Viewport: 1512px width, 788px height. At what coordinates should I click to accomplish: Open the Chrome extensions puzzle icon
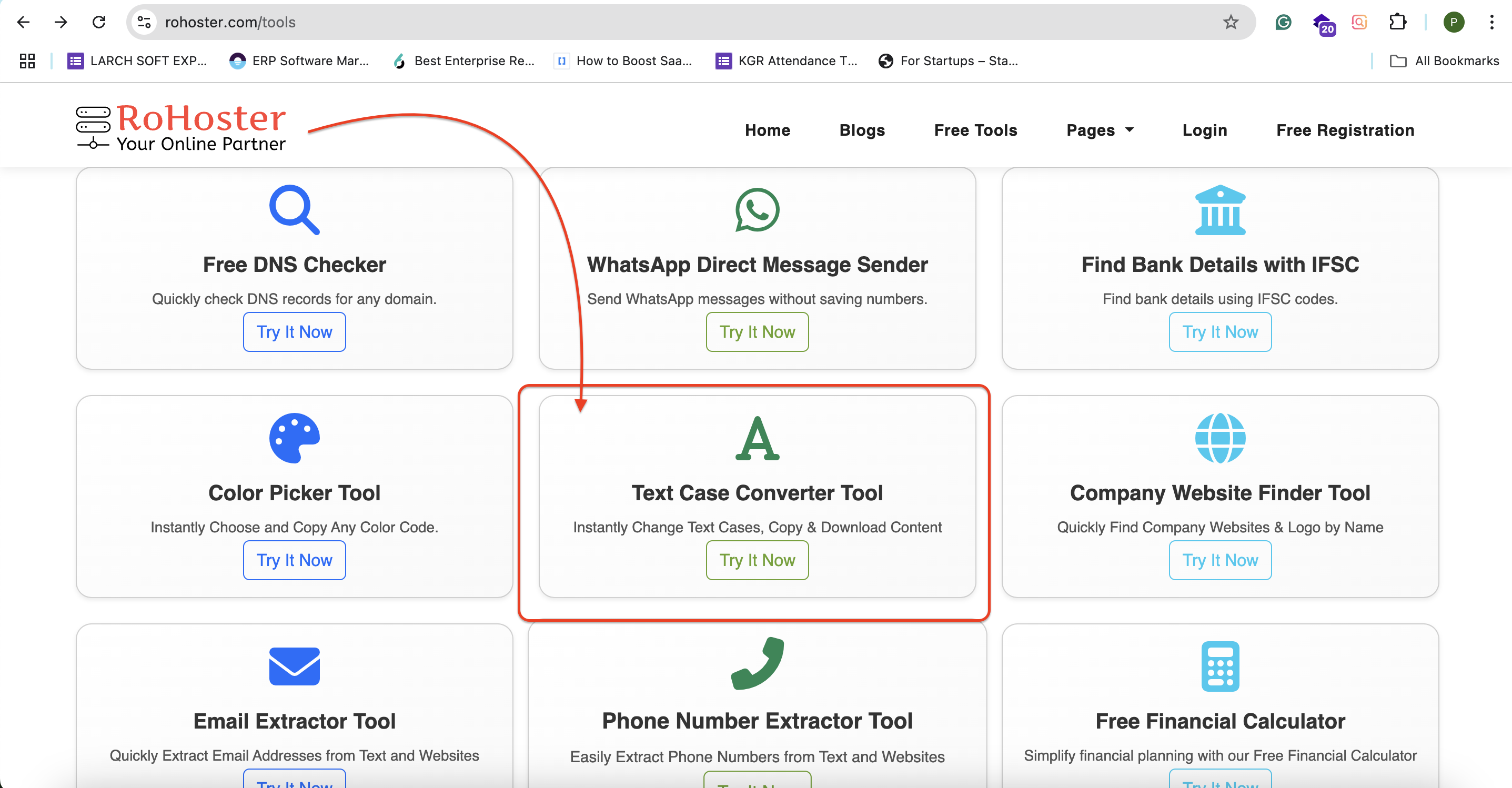1397,22
